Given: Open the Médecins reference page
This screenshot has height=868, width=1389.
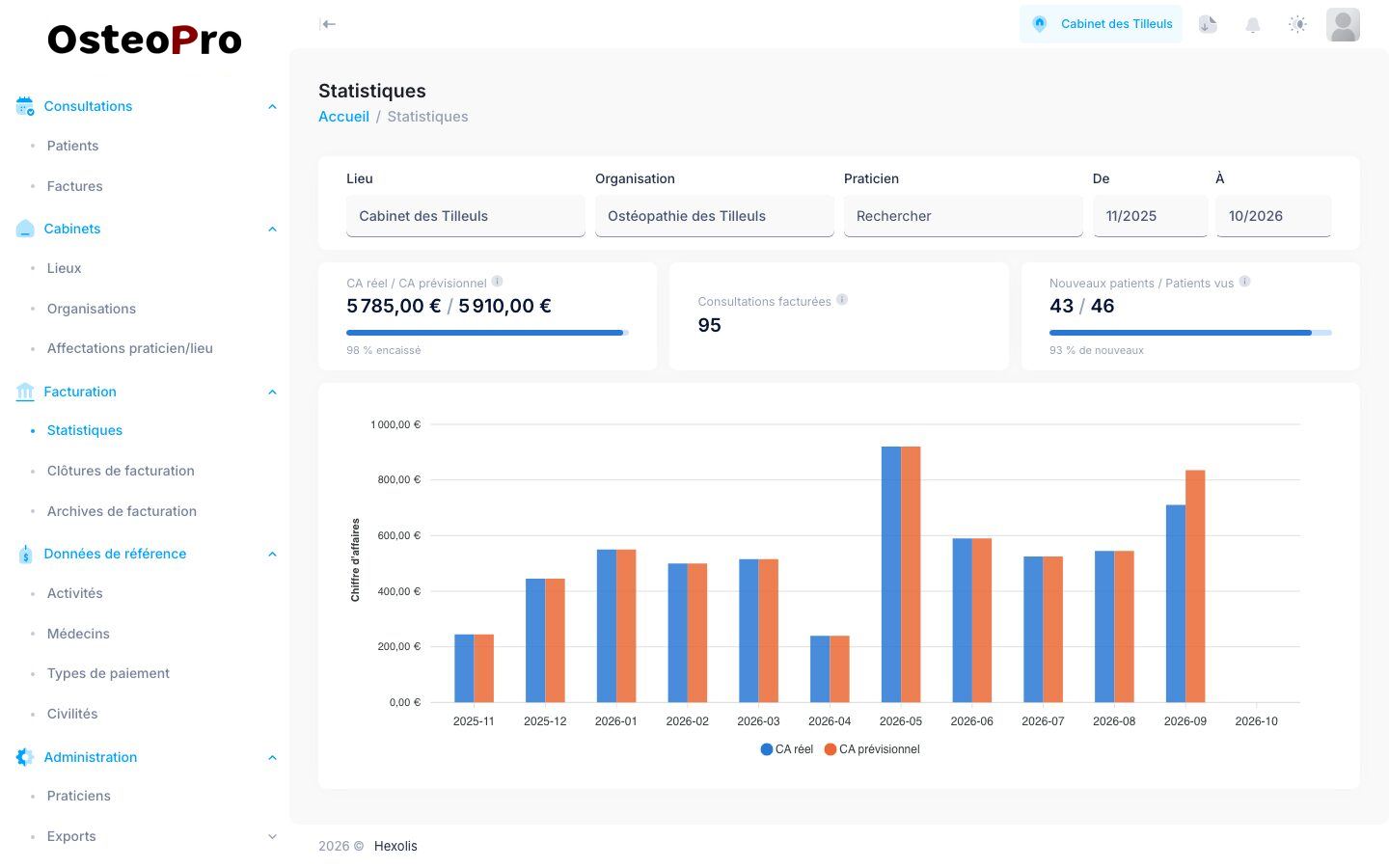Looking at the screenshot, I should [78, 634].
